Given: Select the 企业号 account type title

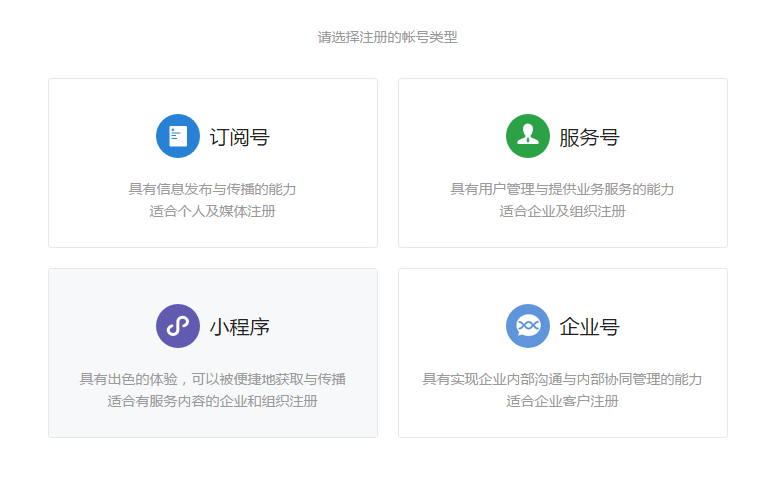Looking at the screenshot, I should coord(589,327).
